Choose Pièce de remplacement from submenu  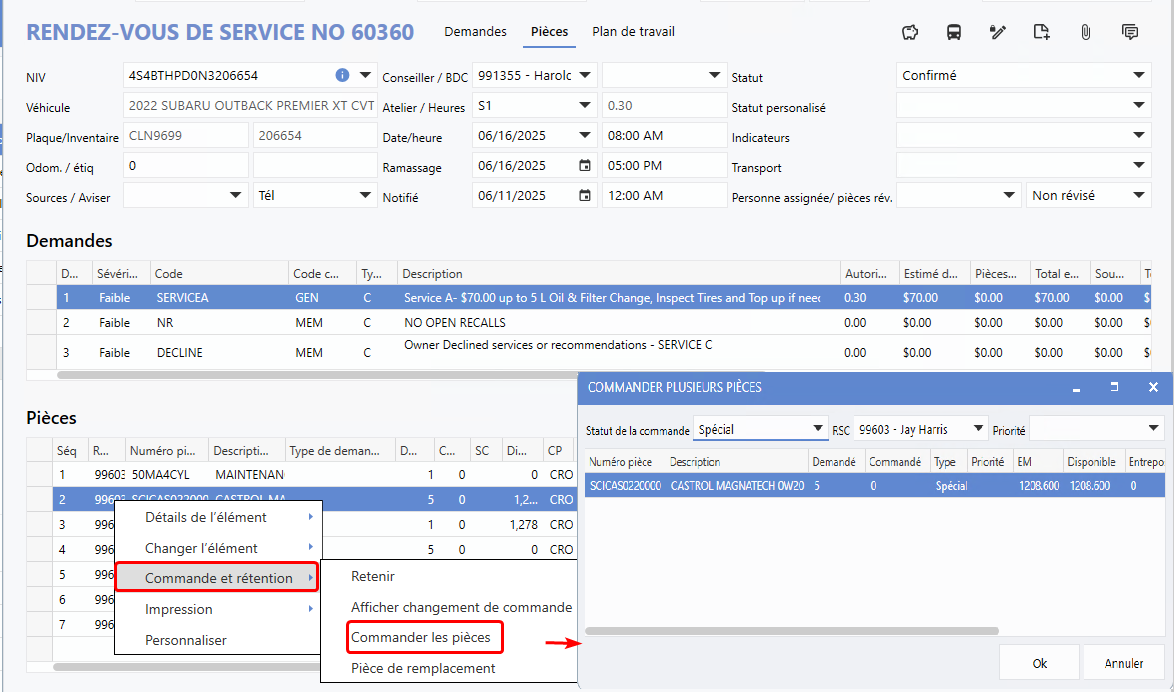423,668
